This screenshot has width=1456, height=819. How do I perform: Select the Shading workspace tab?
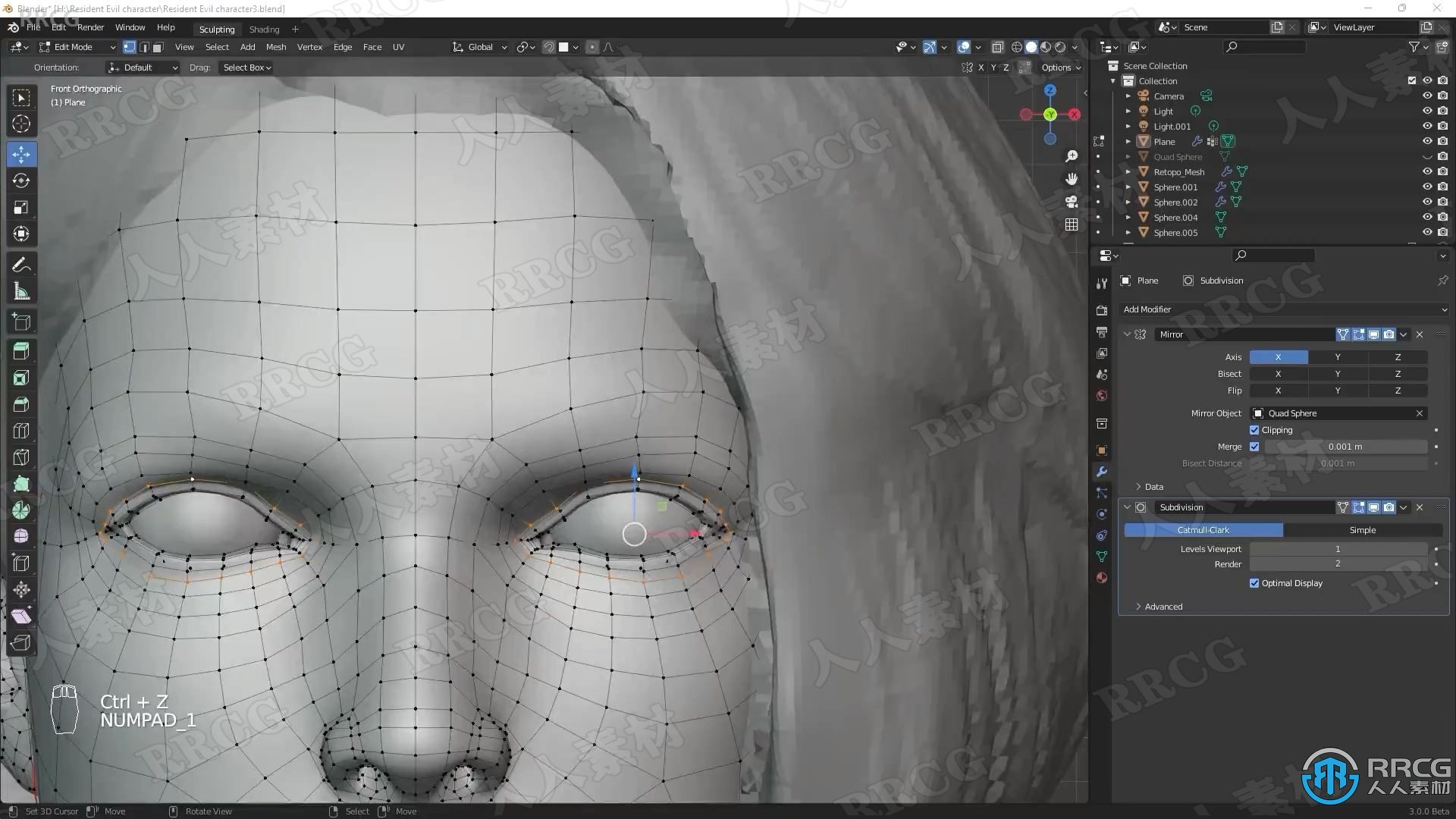click(x=263, y=27)
